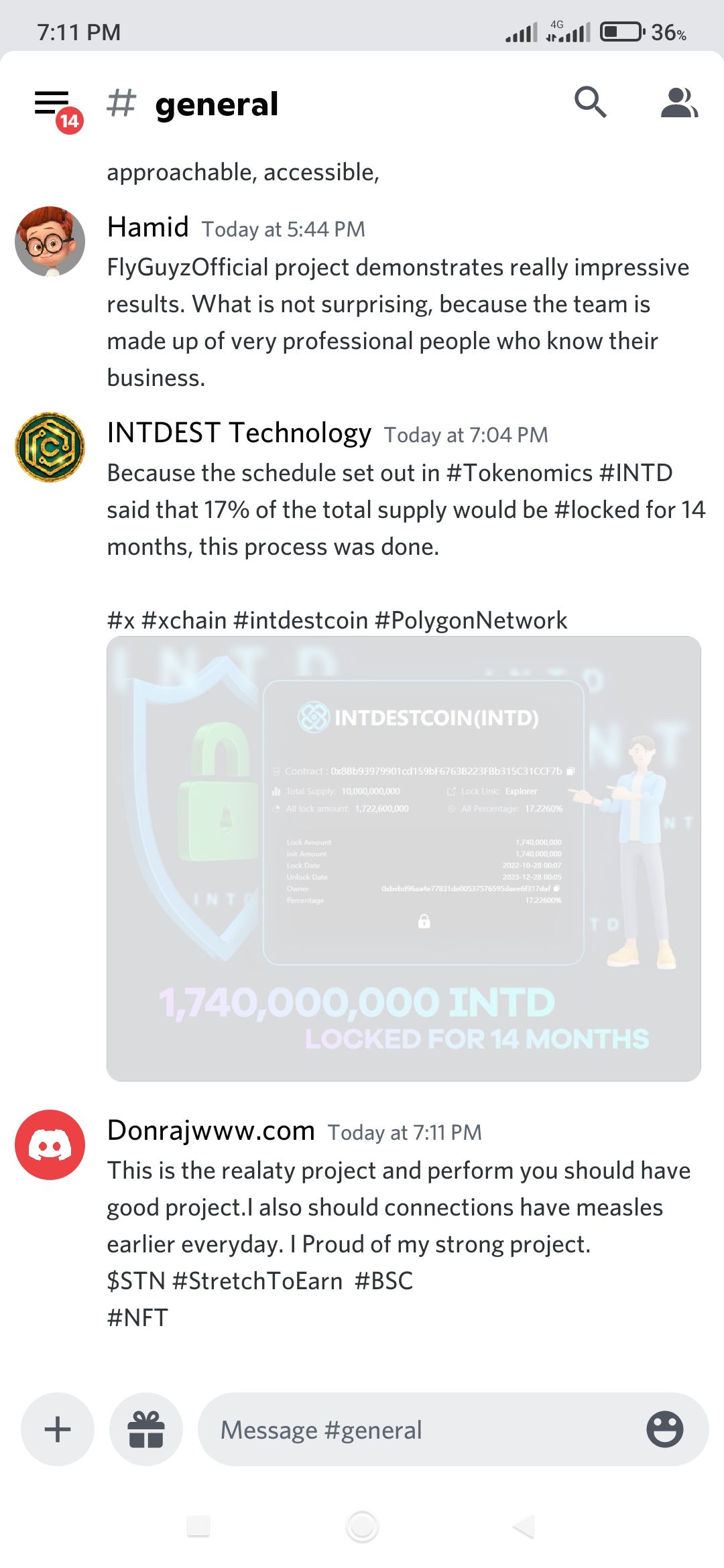724x1568 pixels.
Task: Tap Hamid's cartoon avatar
Action: [x=50, y=241]
